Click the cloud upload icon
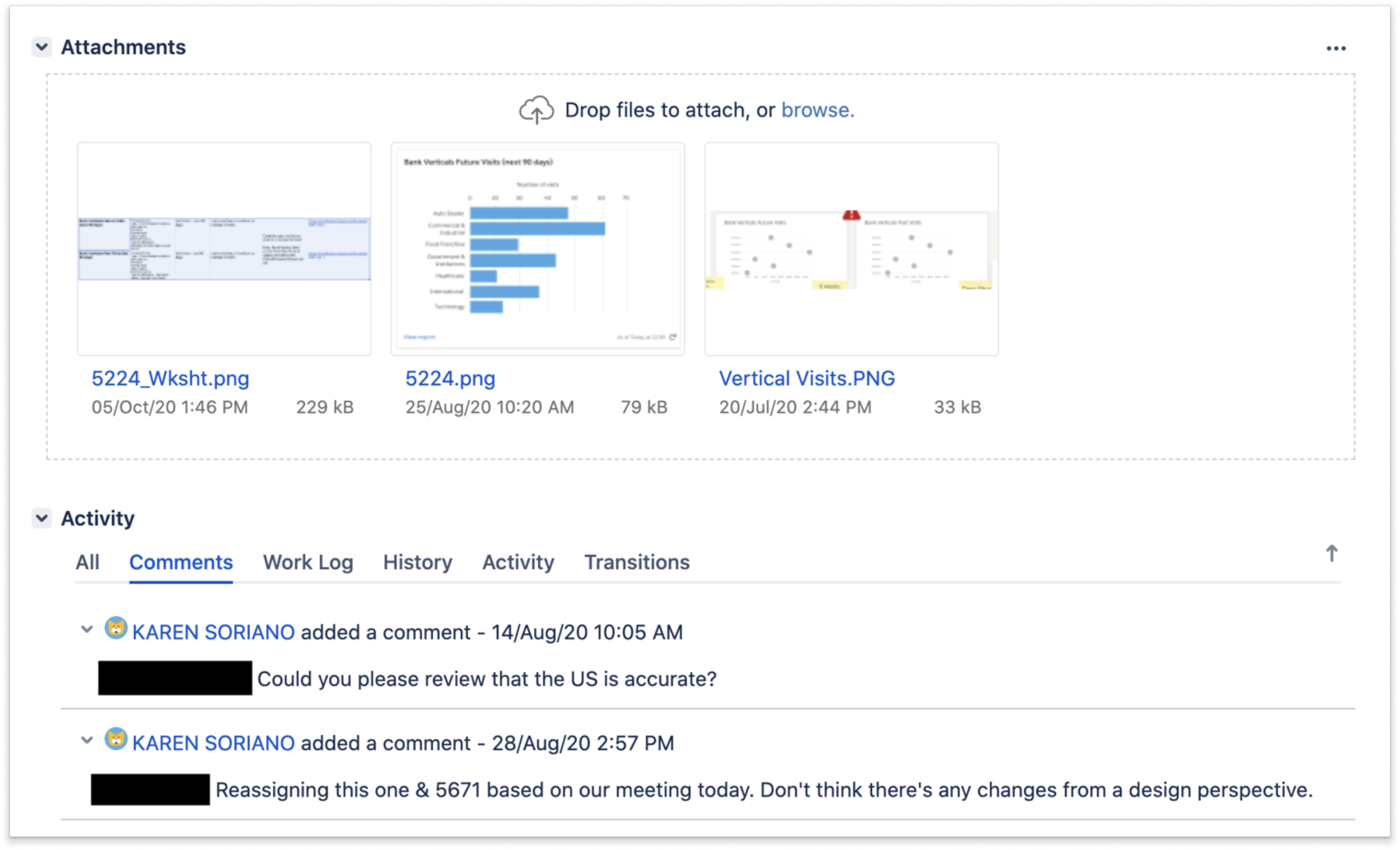Viewport: 1400px width, 850px height. (x=536, y=110)
